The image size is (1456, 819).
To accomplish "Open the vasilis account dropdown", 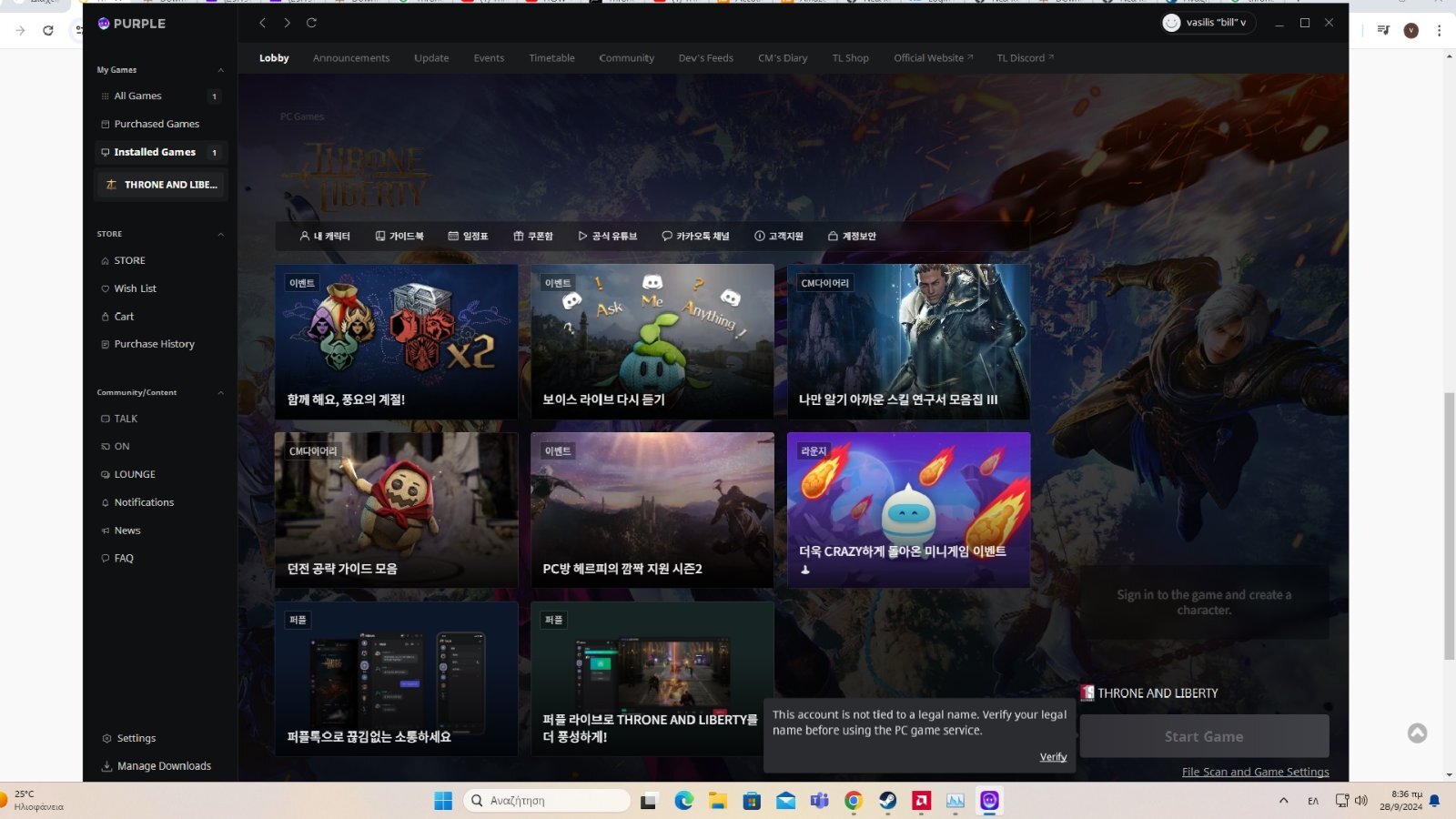I will click(1208, 23).
